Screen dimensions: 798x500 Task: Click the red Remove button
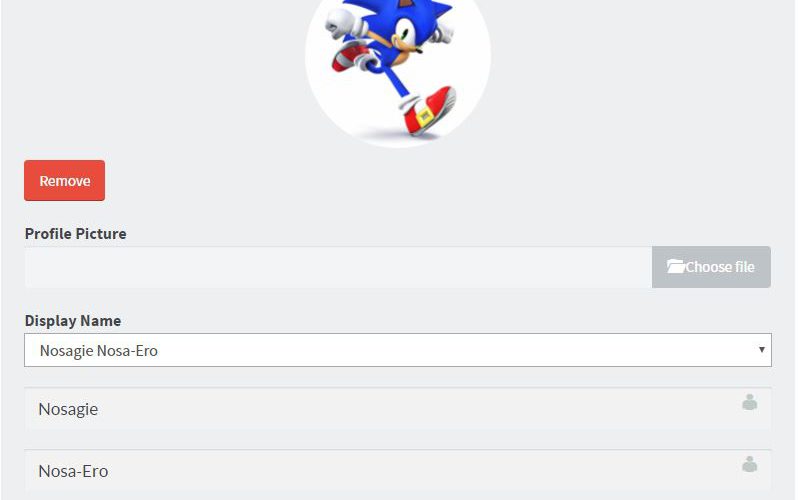(65, 181)
